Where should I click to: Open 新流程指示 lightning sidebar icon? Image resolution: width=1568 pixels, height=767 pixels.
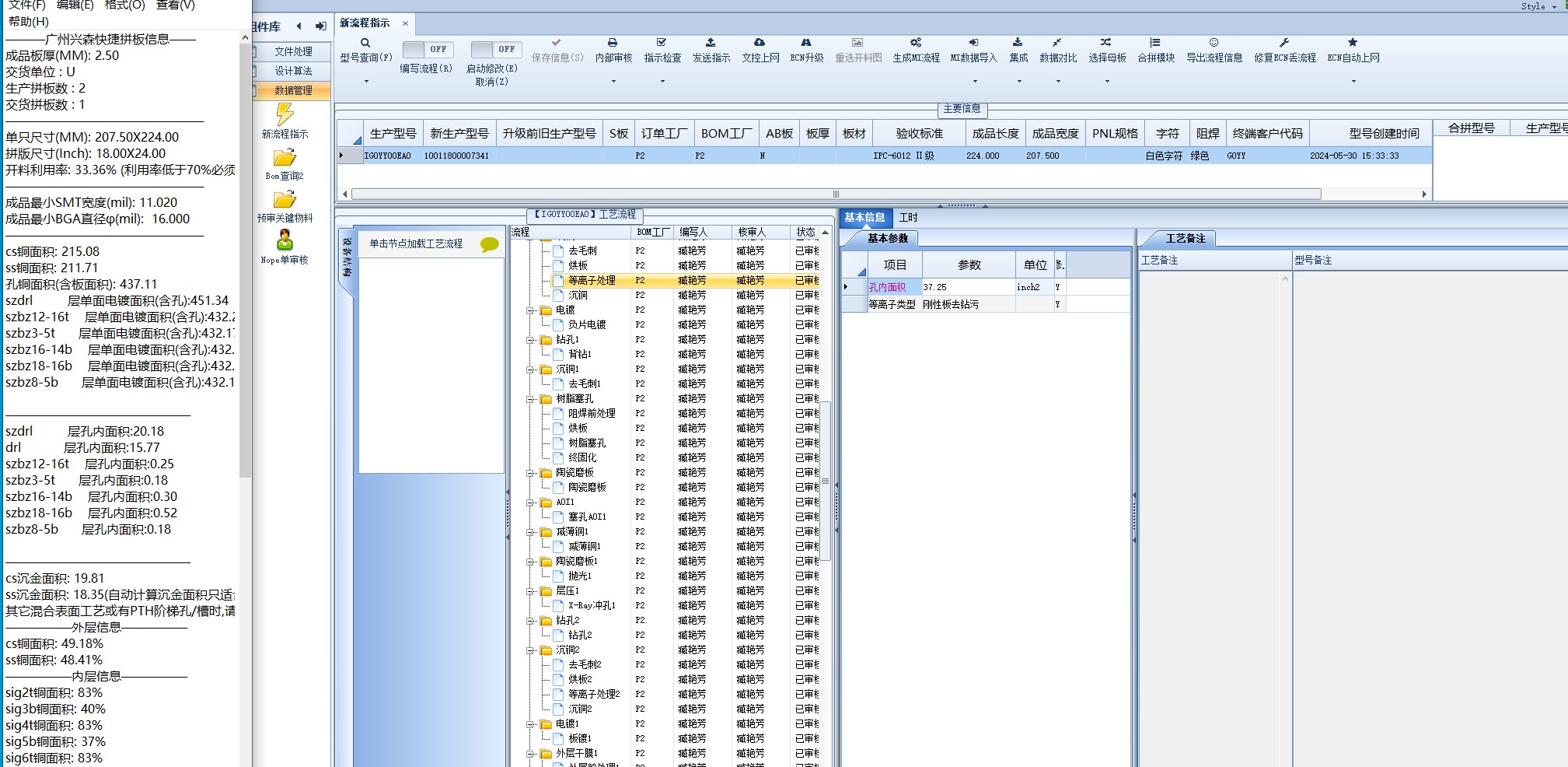click(285, 114)
